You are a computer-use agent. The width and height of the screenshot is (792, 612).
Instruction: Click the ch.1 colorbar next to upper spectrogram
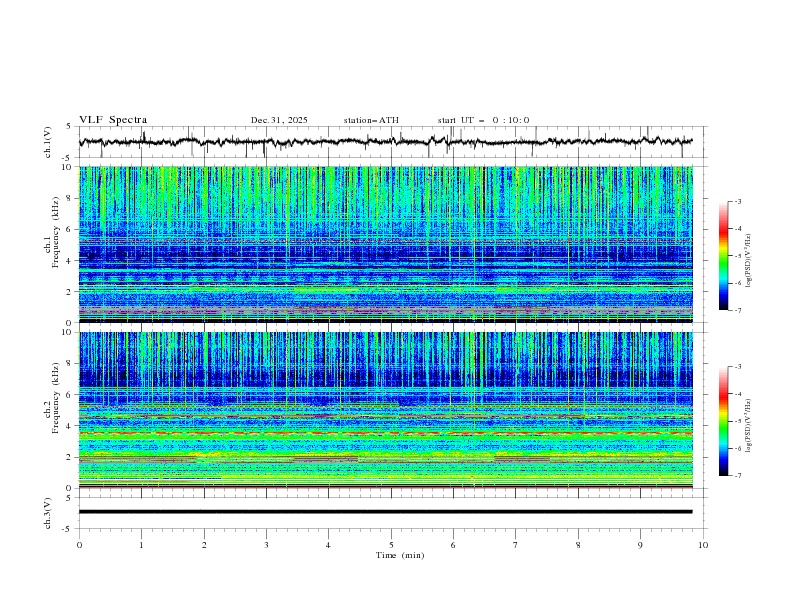723,256
